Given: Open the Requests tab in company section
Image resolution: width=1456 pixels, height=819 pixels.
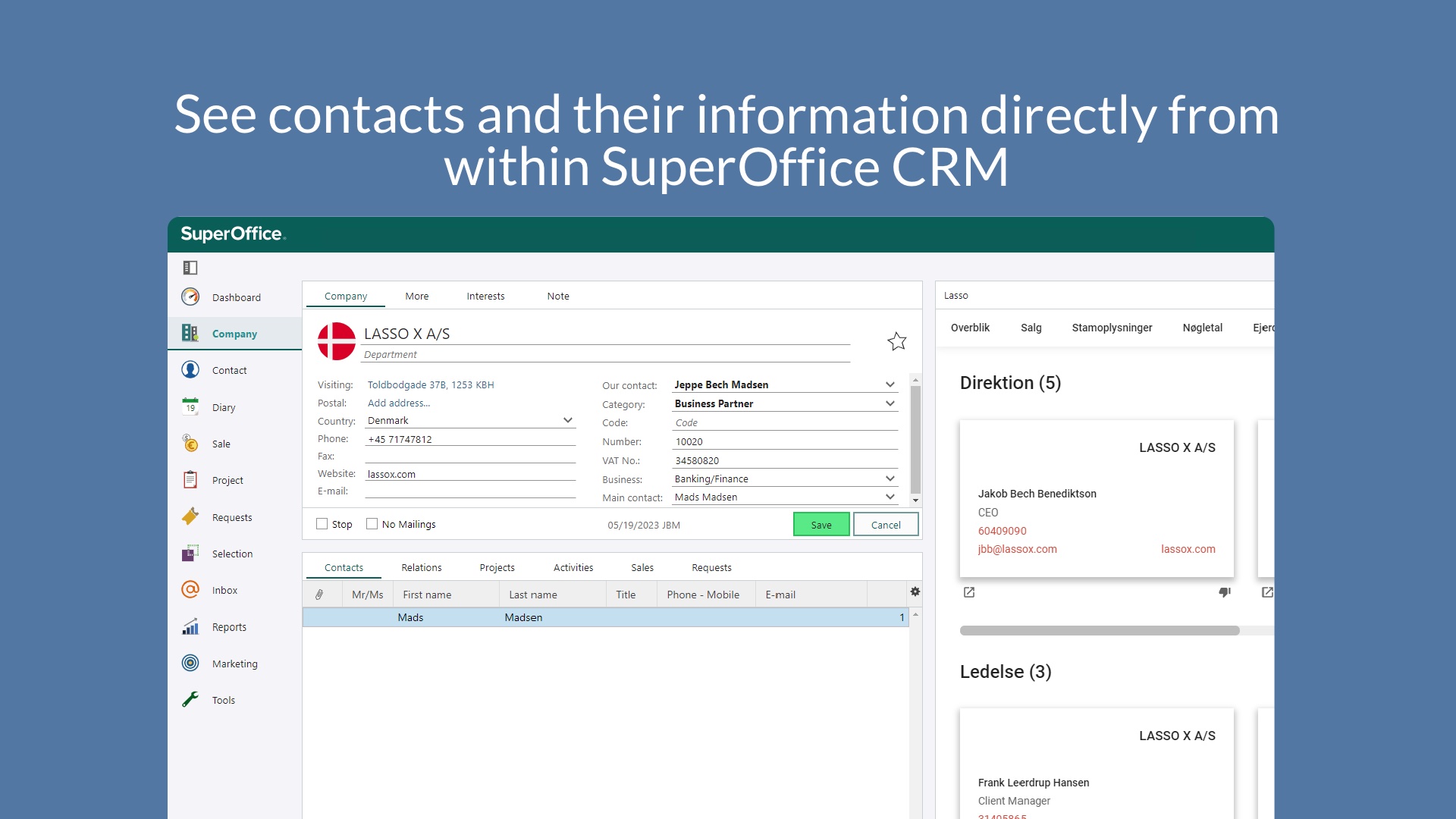Looking at the screenshot, I should pyautogui.click(x=711, y=567).
